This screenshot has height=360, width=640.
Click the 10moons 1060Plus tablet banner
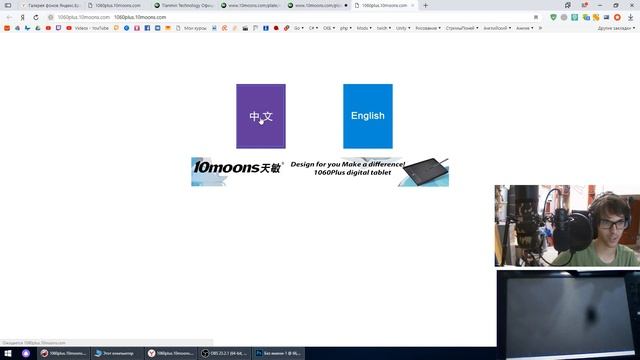coord(320,172)
